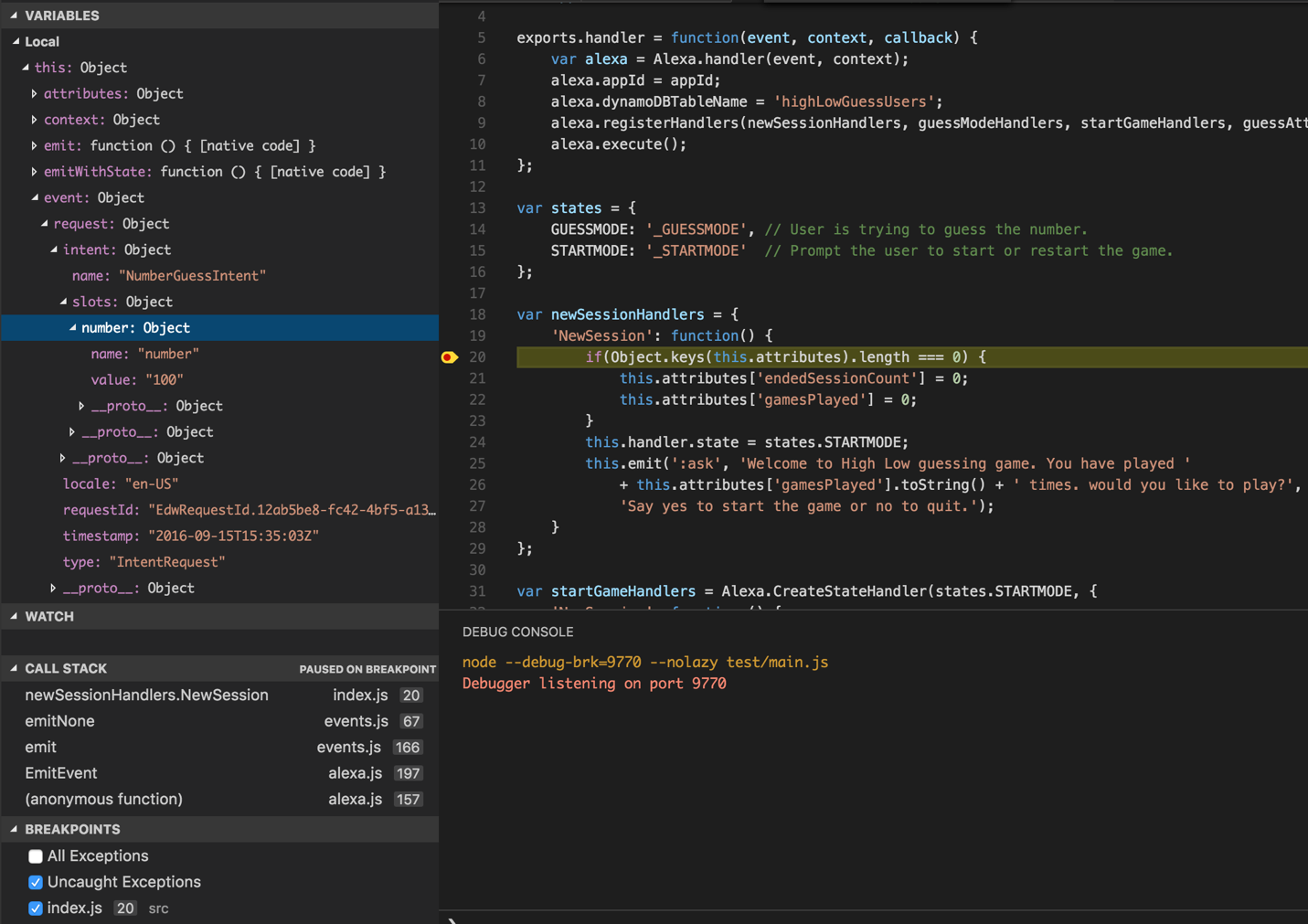Enable the All Exceptions breakpoint checkbox
This screenshot has width=1308, height=924.
tap(36, 856)
